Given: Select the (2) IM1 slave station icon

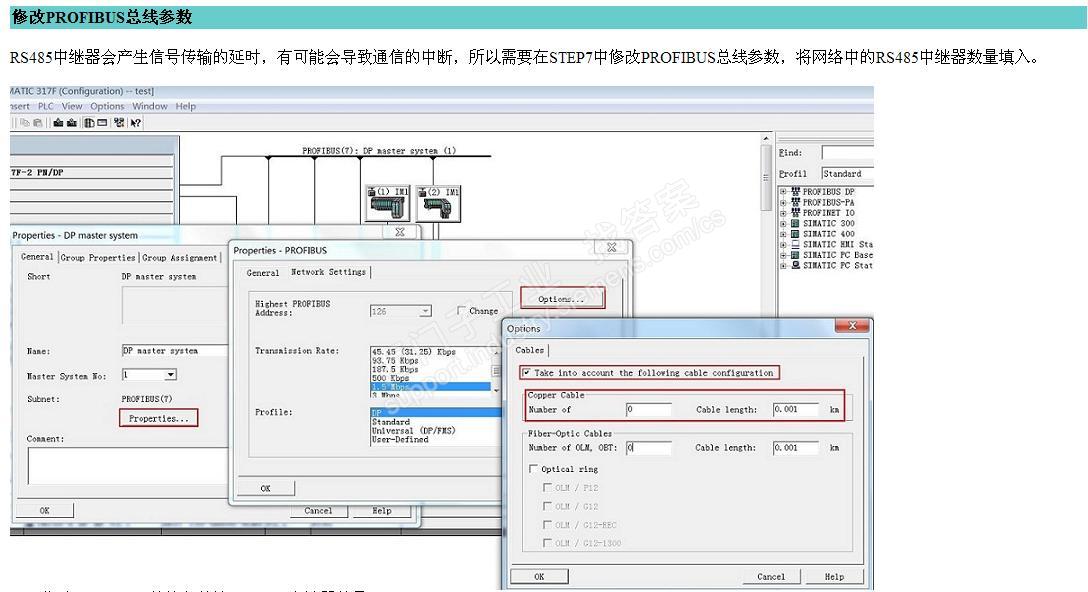Looking at the screenshot, I should (438, 203).
